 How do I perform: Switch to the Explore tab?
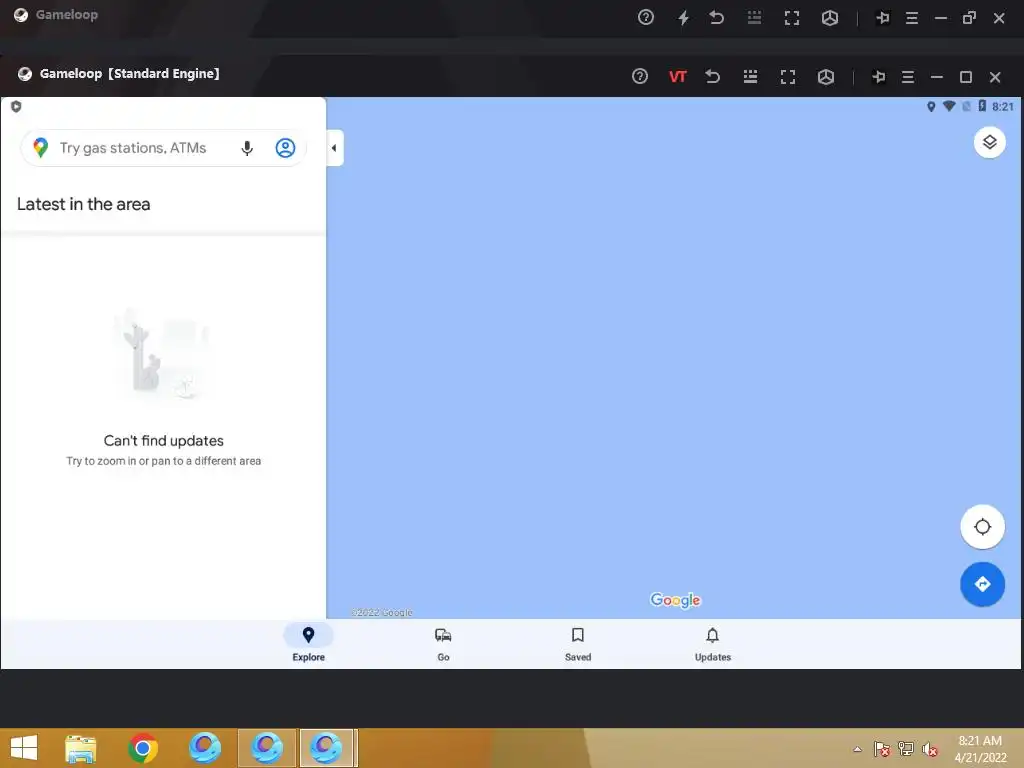click(x=308, y=644)
